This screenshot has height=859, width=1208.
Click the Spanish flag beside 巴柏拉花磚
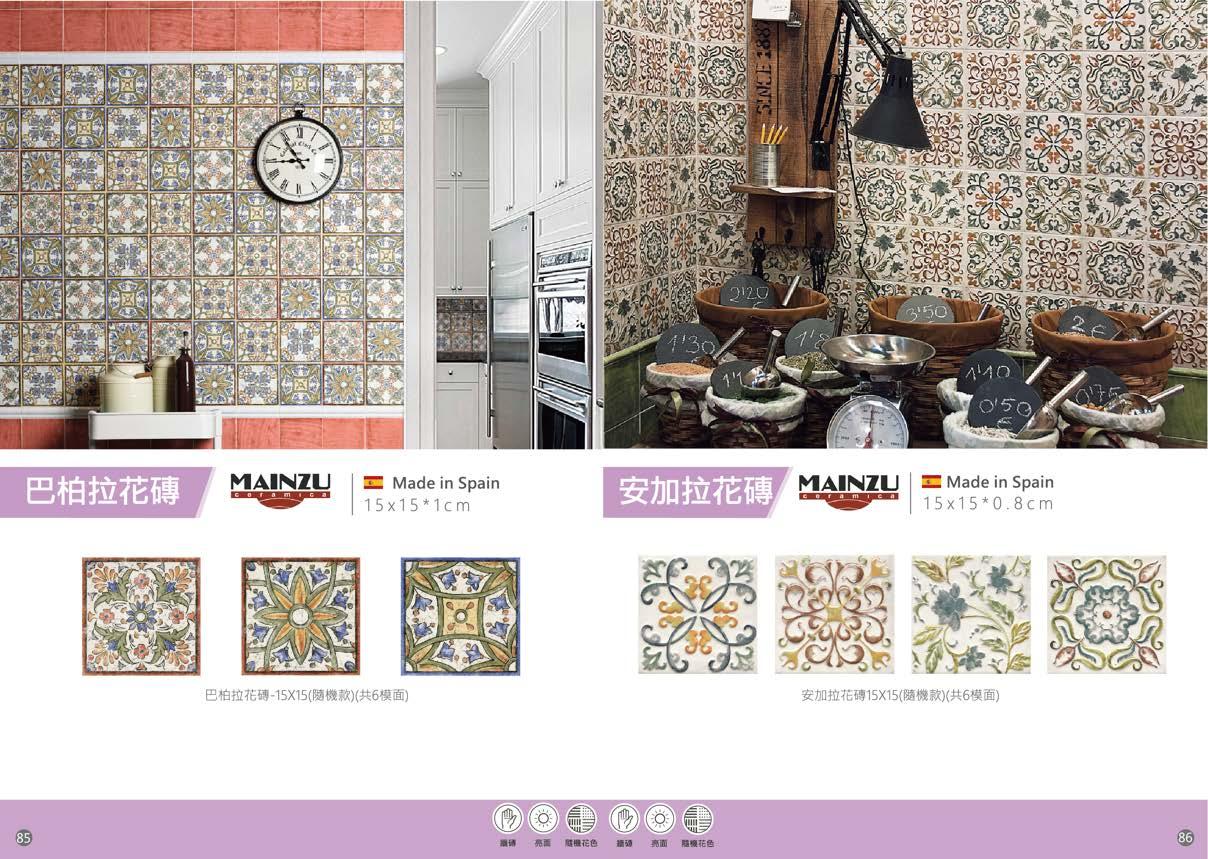point(373,483)
